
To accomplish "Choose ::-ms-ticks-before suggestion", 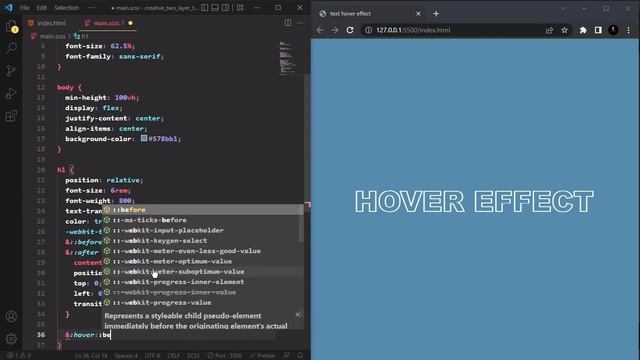I will click(x=202, y=220).
